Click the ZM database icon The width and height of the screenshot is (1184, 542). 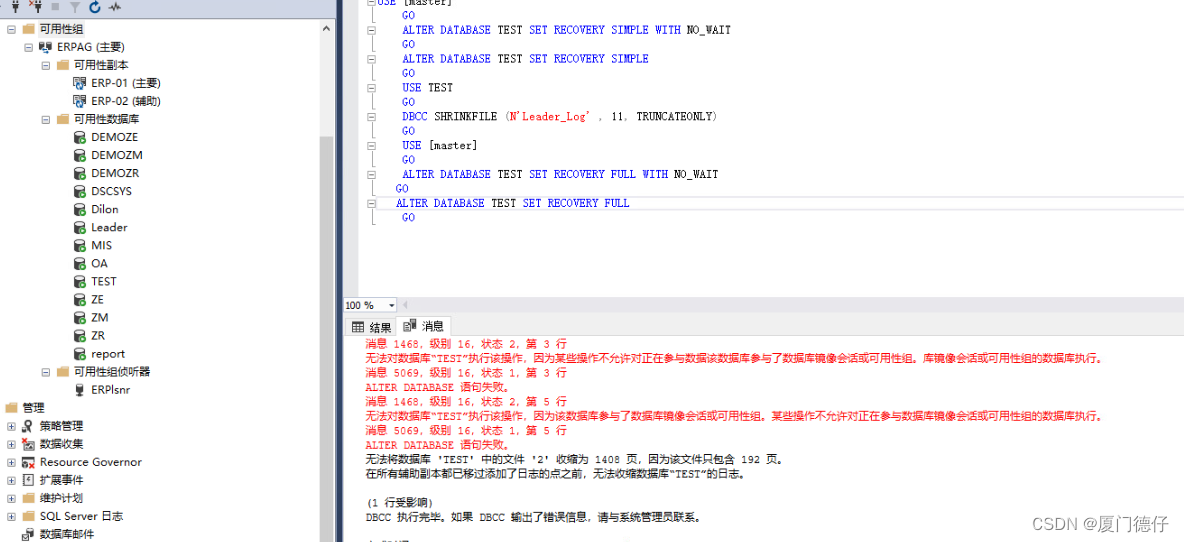point(79,318)
